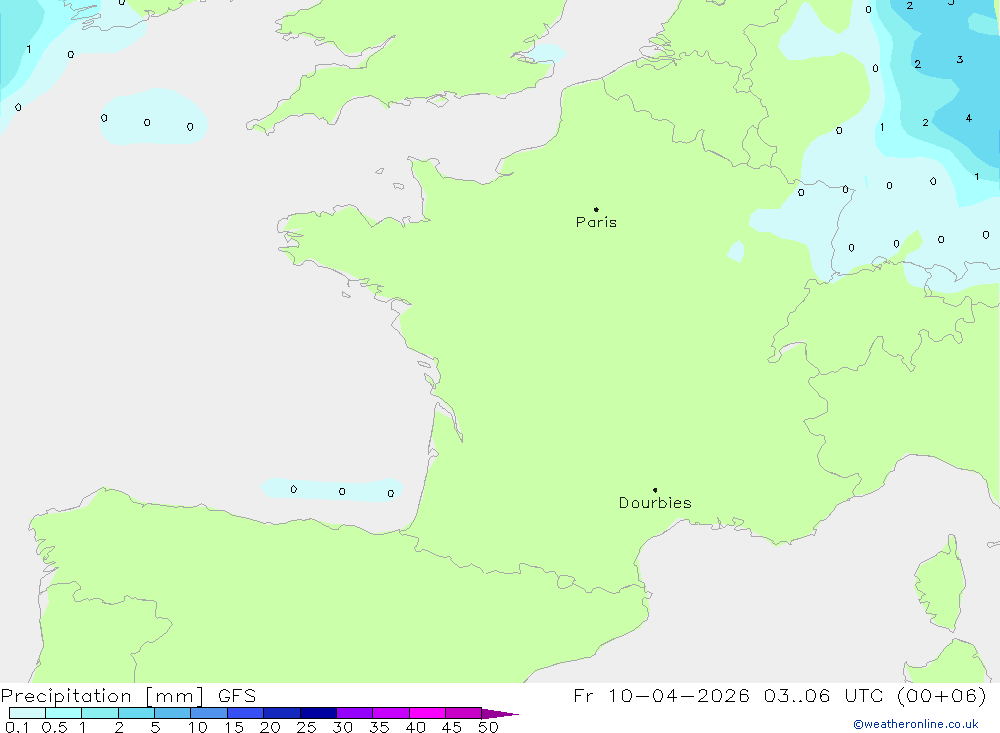
Task: Pick the 30–35 mm legend swatch
Action: [355, 713]
